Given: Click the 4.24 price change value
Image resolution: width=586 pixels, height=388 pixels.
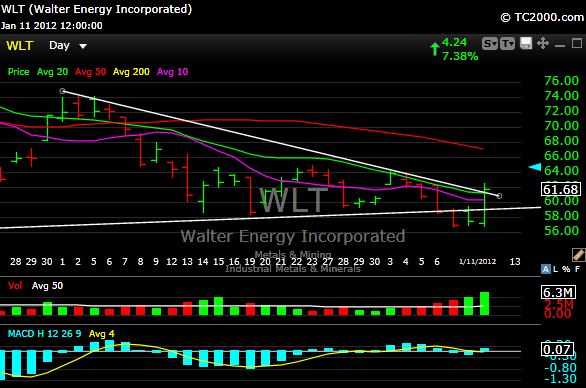Looking at the screenshot, I should click(x=454, y=42).
